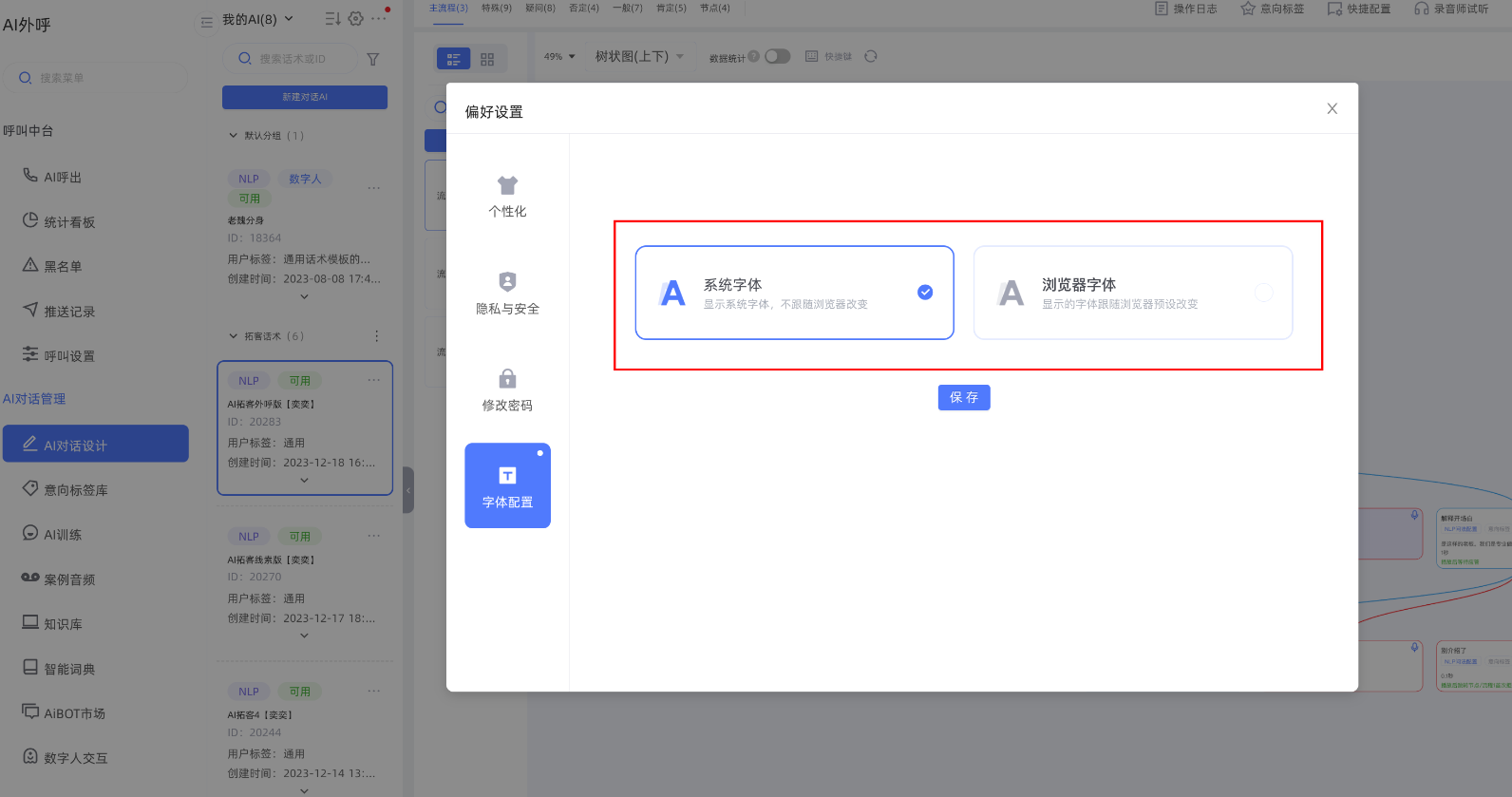Toggle the 数据统计 switch
The width and height of the screenshot is (1512, 797).
coord(777,57)
